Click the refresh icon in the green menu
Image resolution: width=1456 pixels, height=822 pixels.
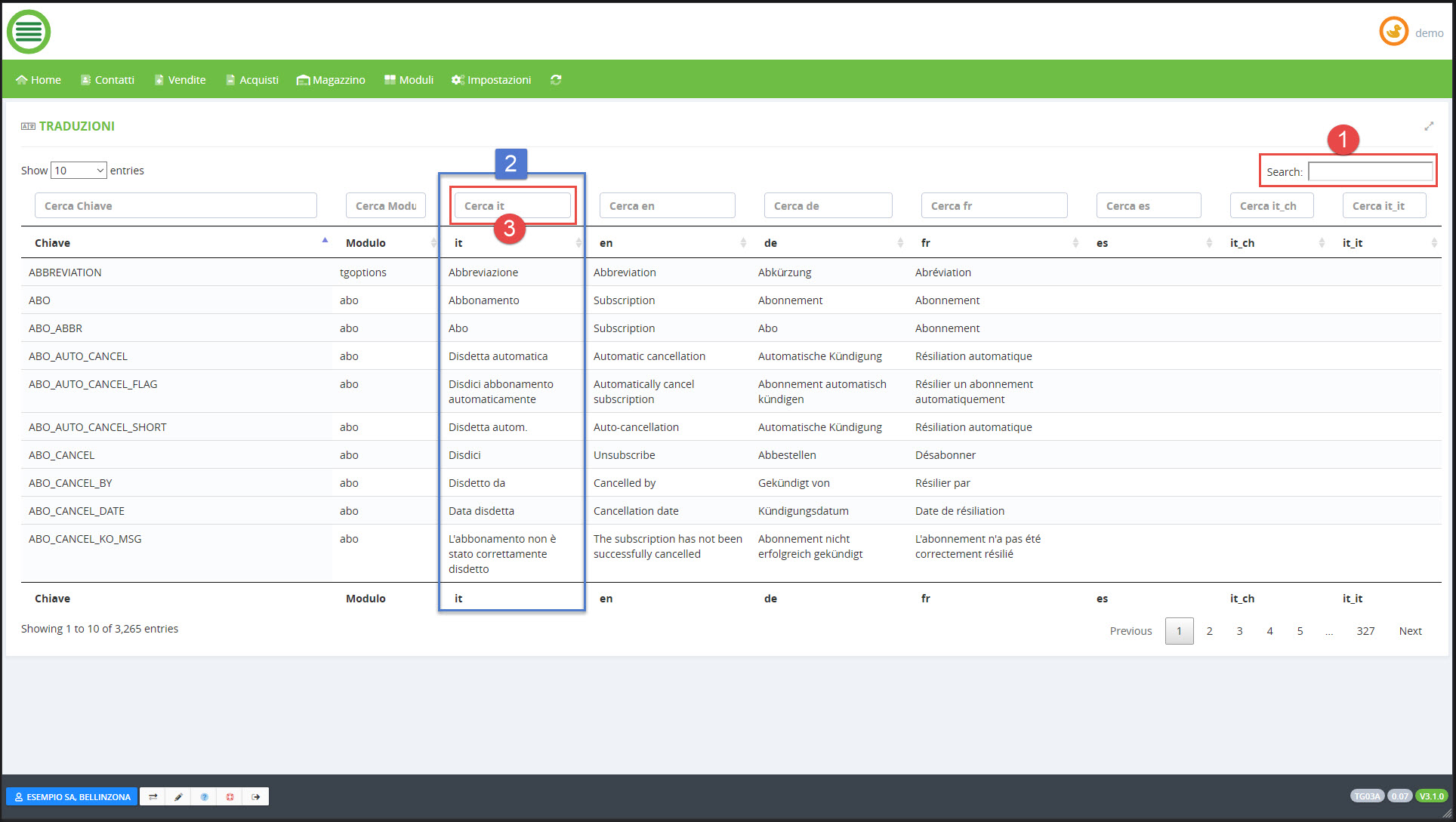(x=556, y=79)
